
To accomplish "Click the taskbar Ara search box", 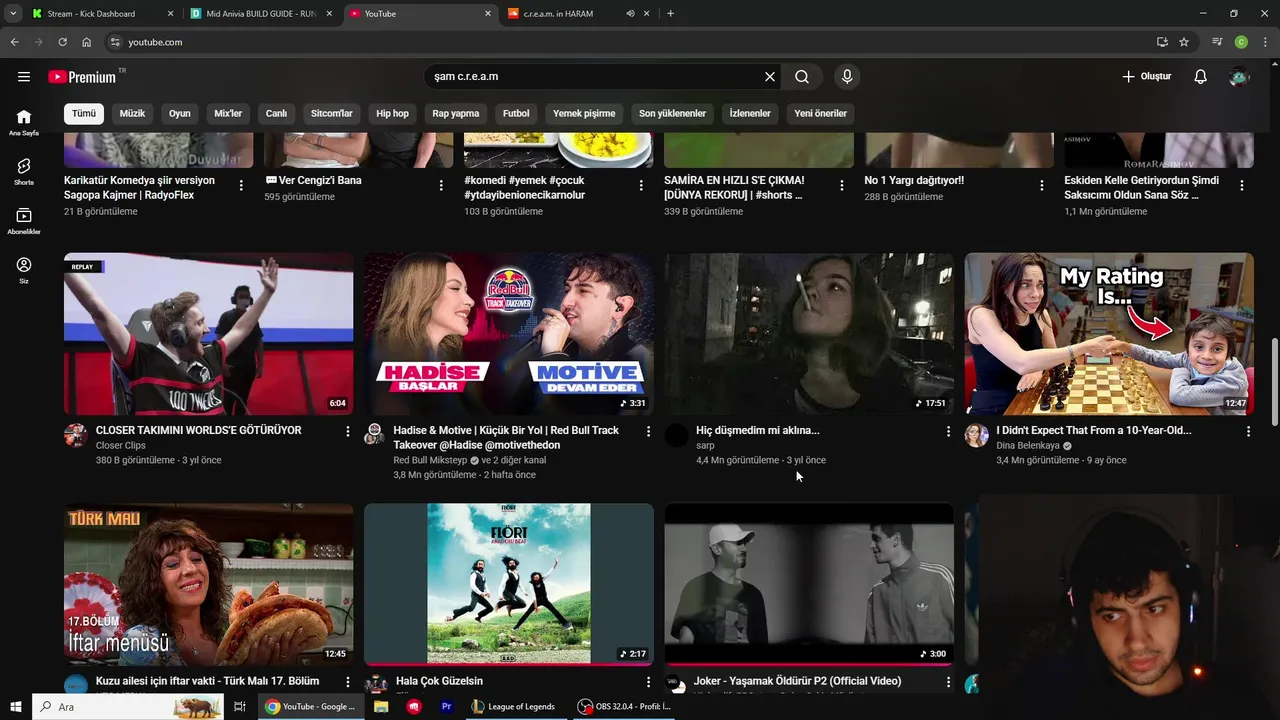I will pyautogui.click(x=128, y=707).
